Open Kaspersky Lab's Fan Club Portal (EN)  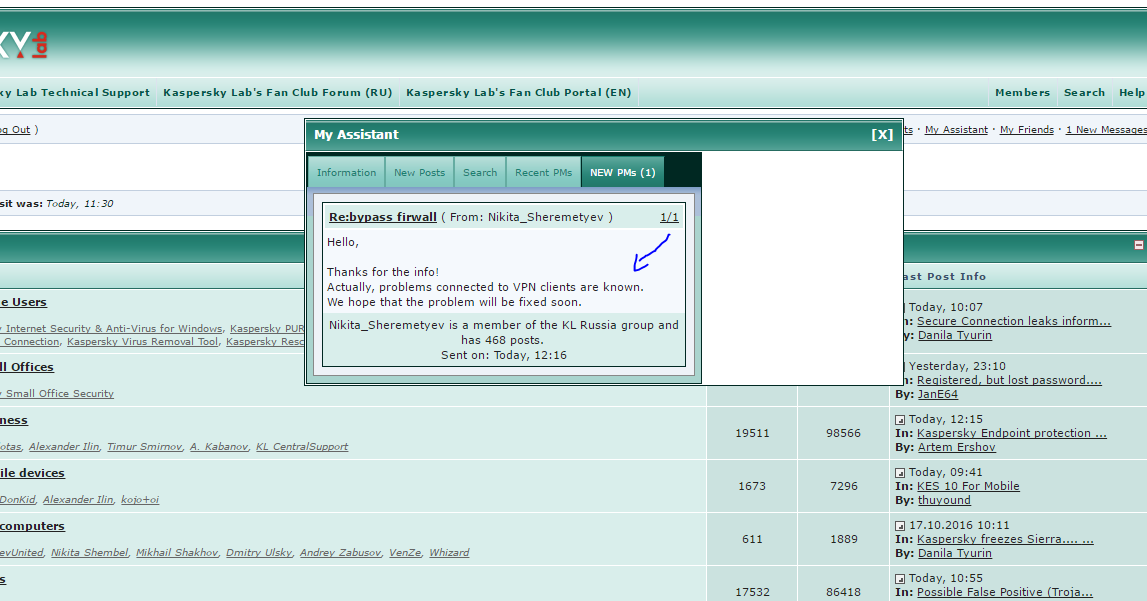pos(519,93)
